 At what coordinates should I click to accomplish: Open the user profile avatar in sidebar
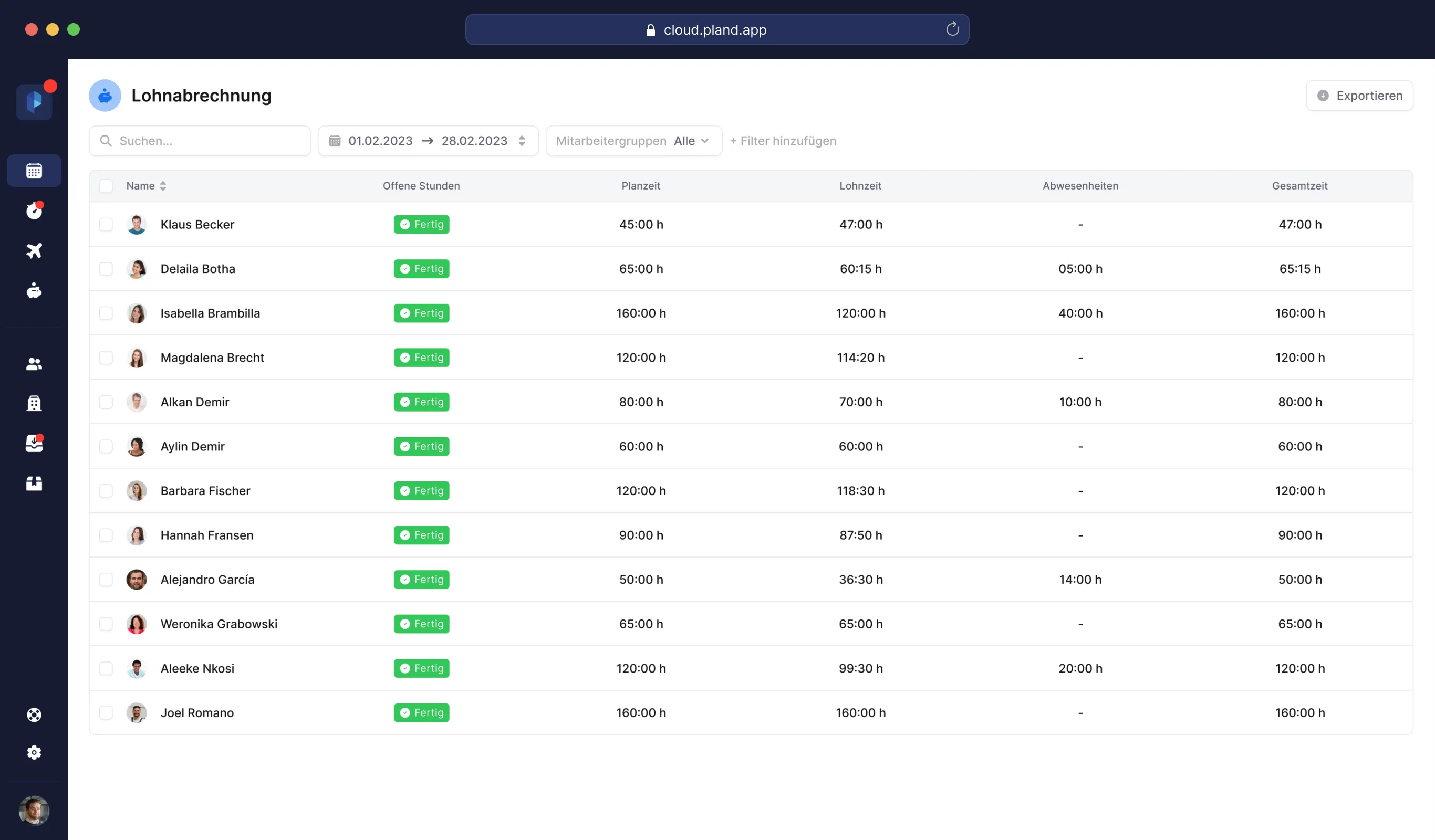click(34, 811)
